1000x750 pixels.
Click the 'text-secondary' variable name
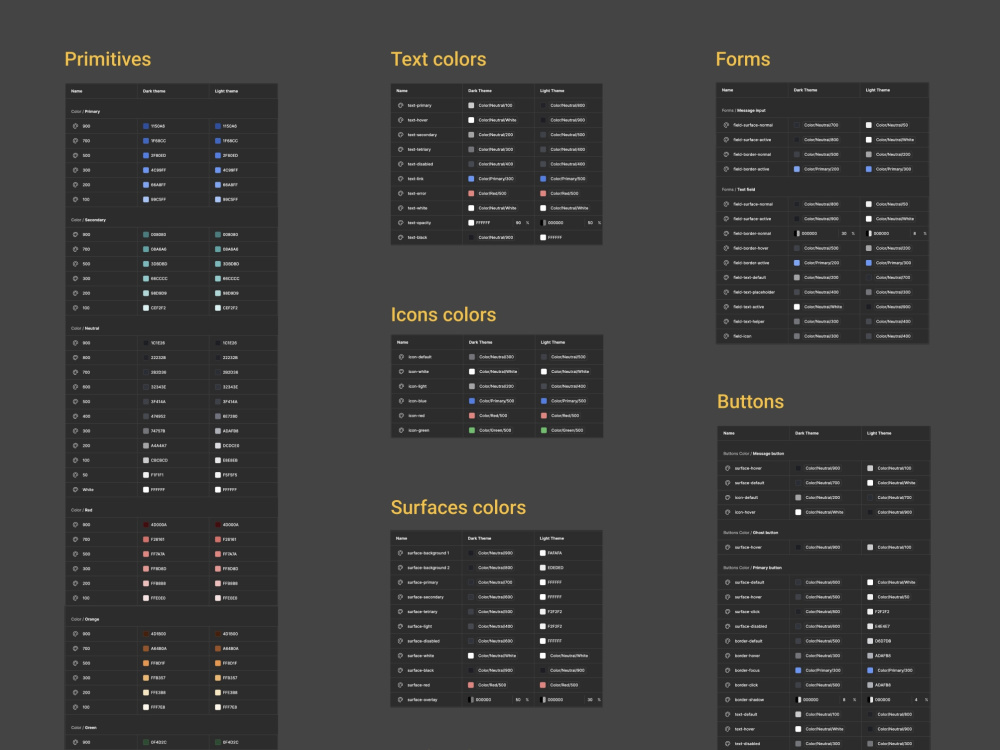[422, 135]
